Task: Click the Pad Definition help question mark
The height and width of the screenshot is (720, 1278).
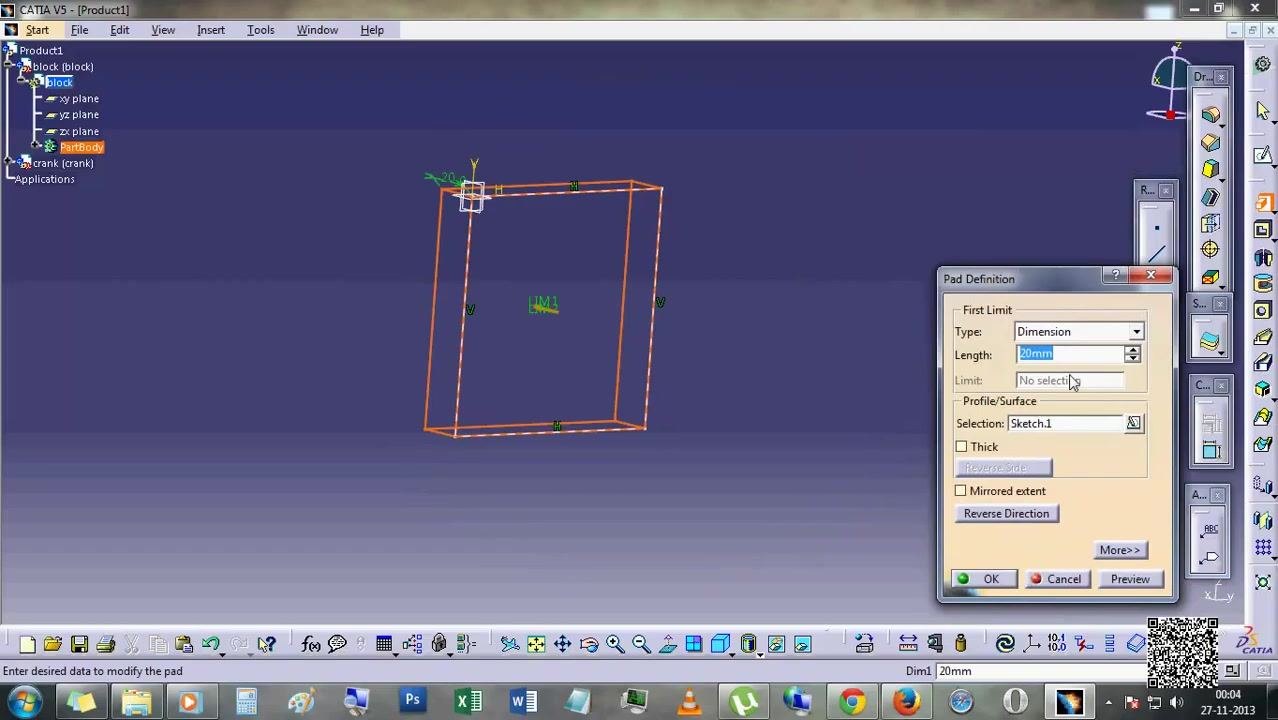Action: pyautogui.click(x=1116, y=276)
